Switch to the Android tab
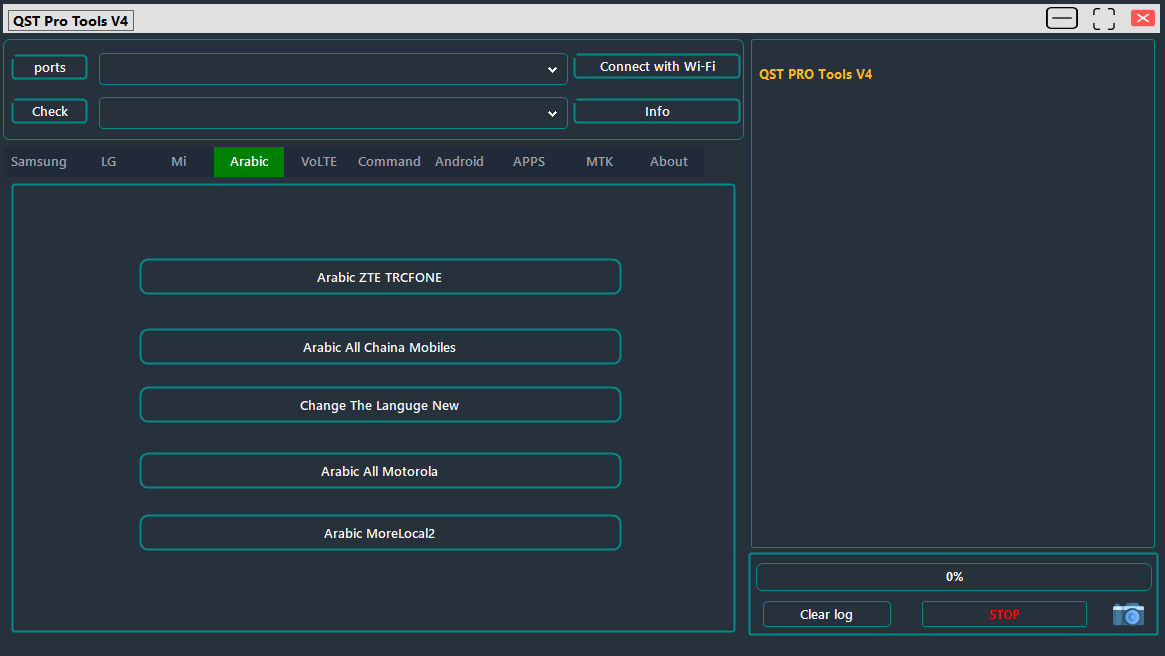This screenshot has height=656, width=1165. point(459,161)
